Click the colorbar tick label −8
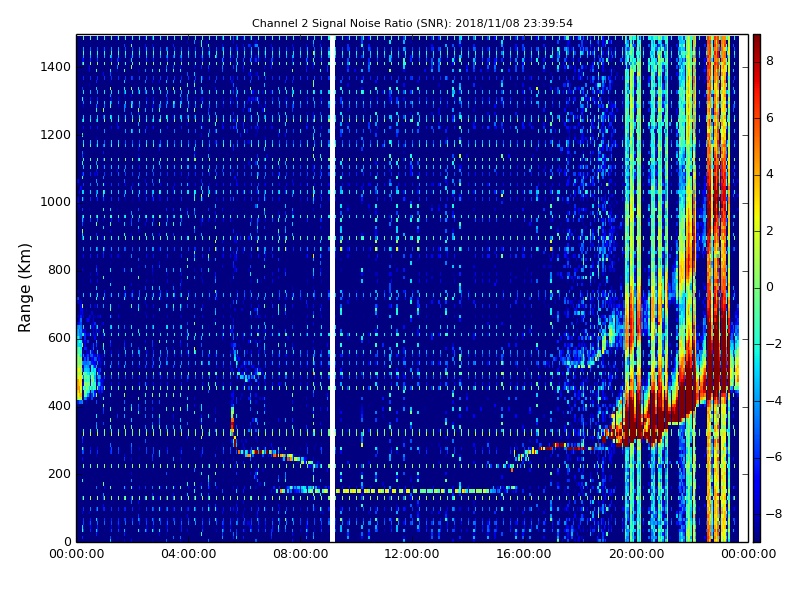The height and width of the screenshot is (600, 800). tap(774, 514)
